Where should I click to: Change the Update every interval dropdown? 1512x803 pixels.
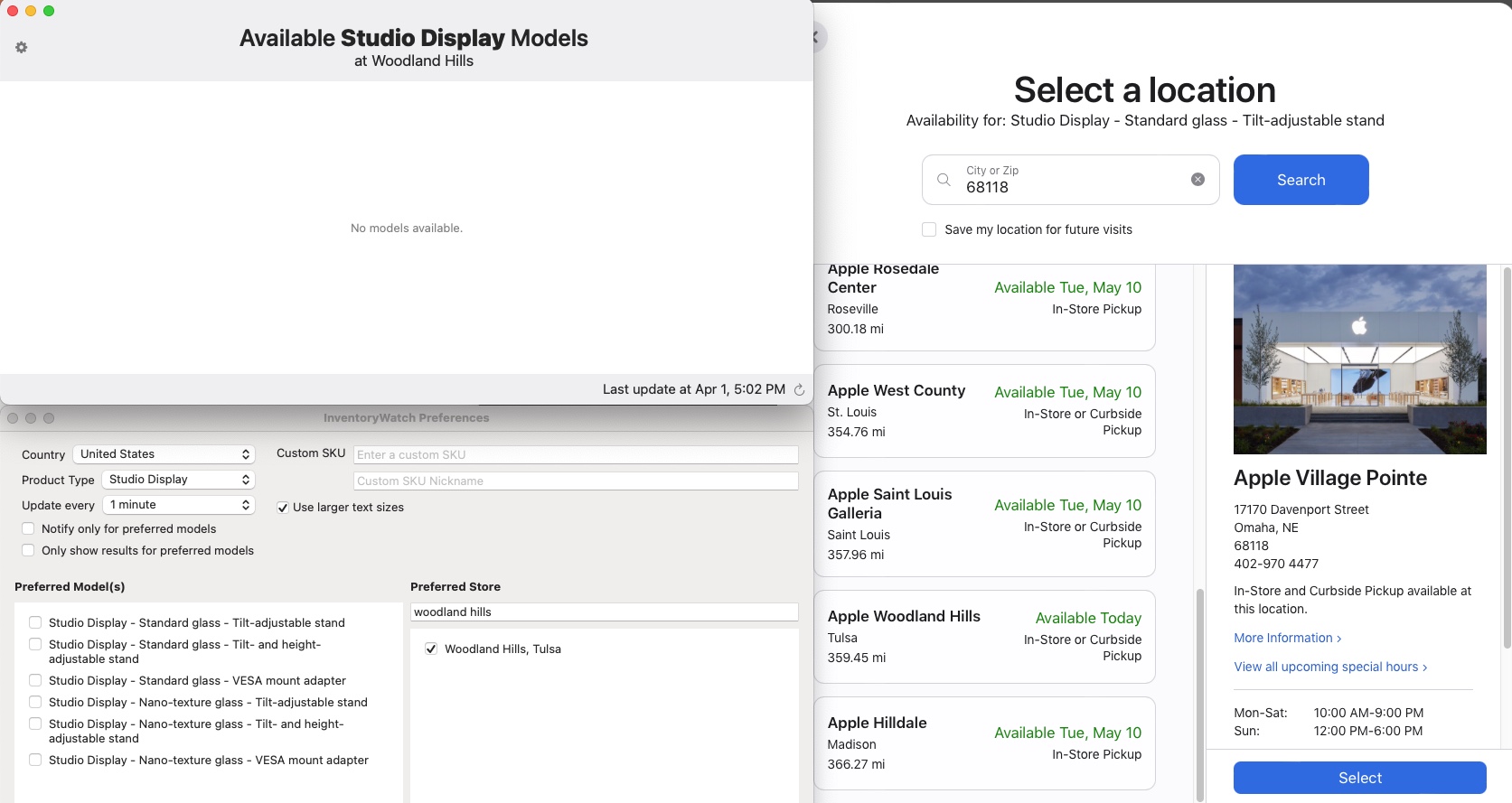pos(178,505)
